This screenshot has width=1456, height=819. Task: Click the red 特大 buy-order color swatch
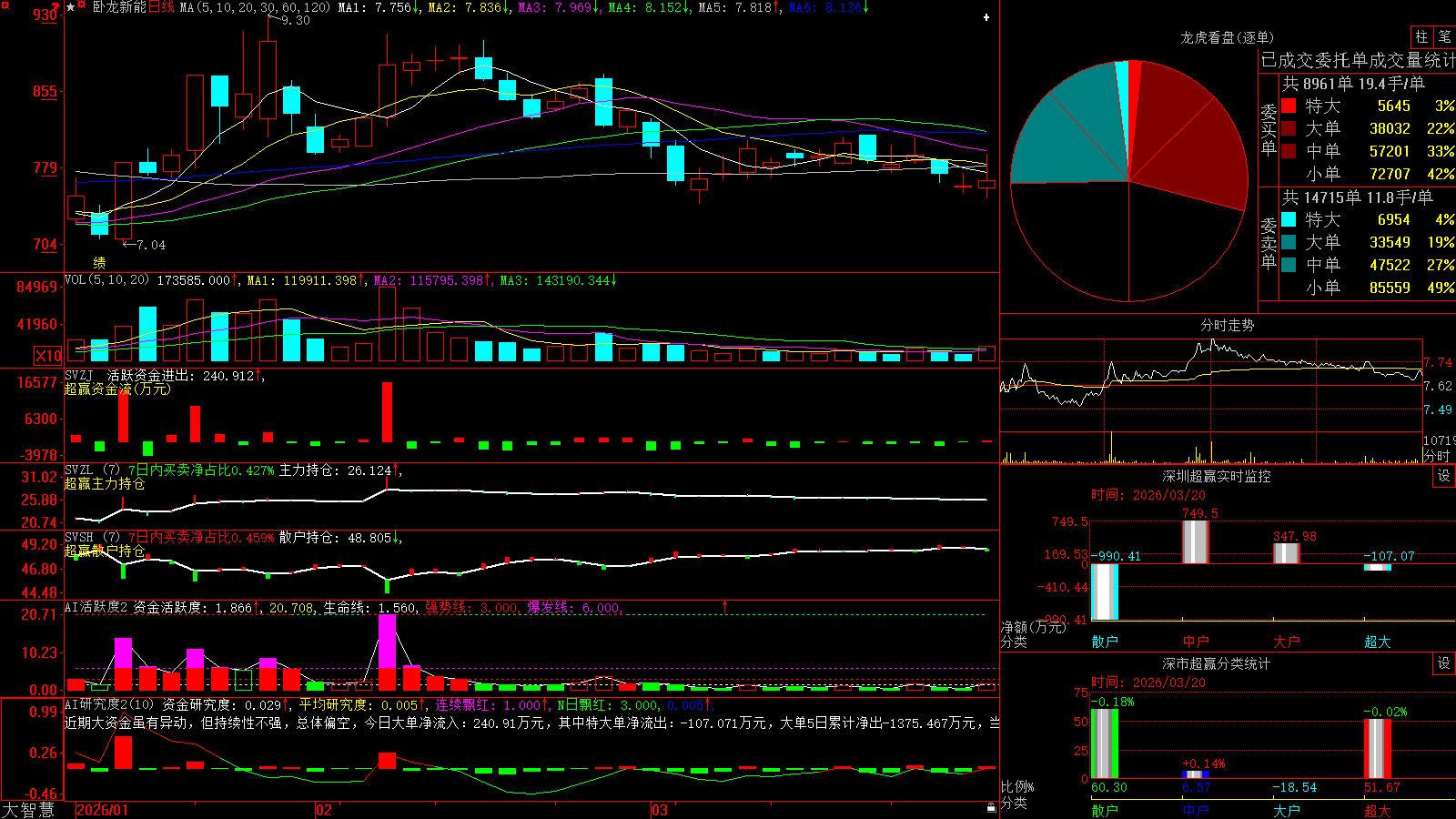click(x=1289, y=106)
